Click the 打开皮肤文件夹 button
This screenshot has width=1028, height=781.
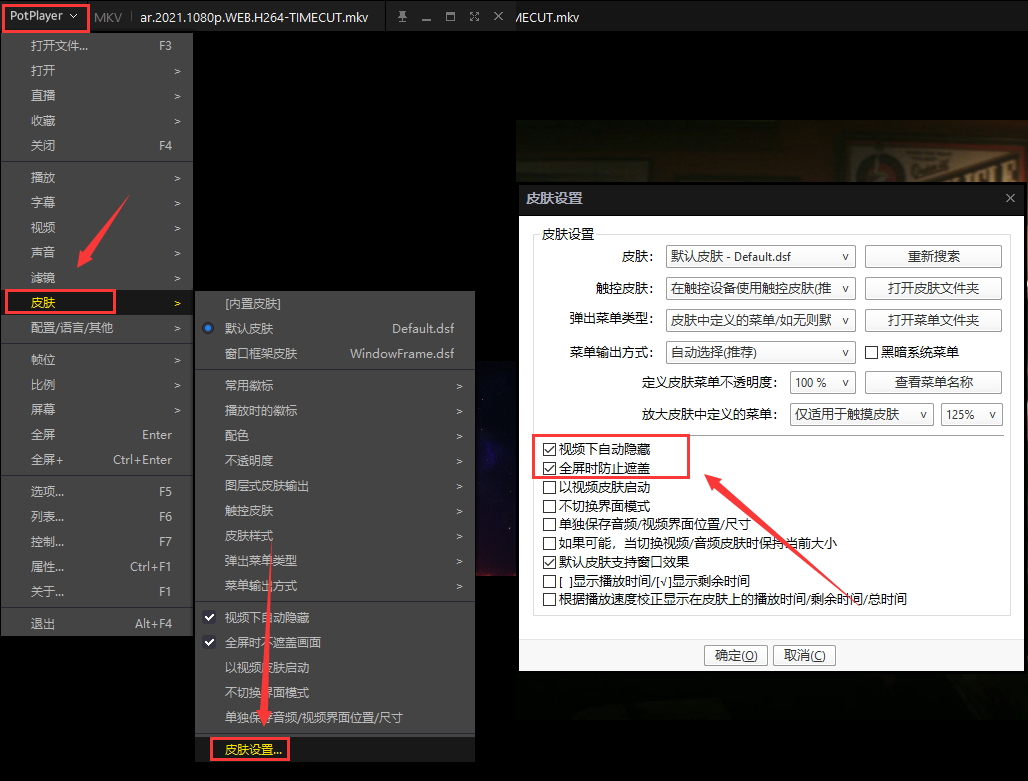(x=932, y=289)
